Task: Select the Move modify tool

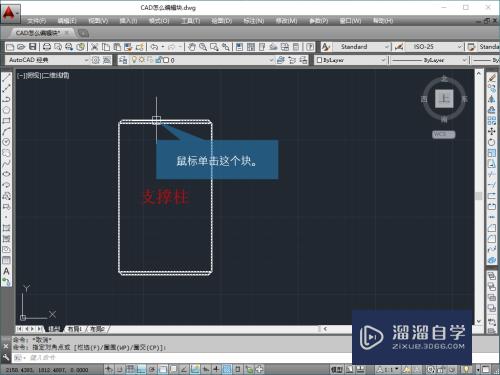Action: [492, 131]
